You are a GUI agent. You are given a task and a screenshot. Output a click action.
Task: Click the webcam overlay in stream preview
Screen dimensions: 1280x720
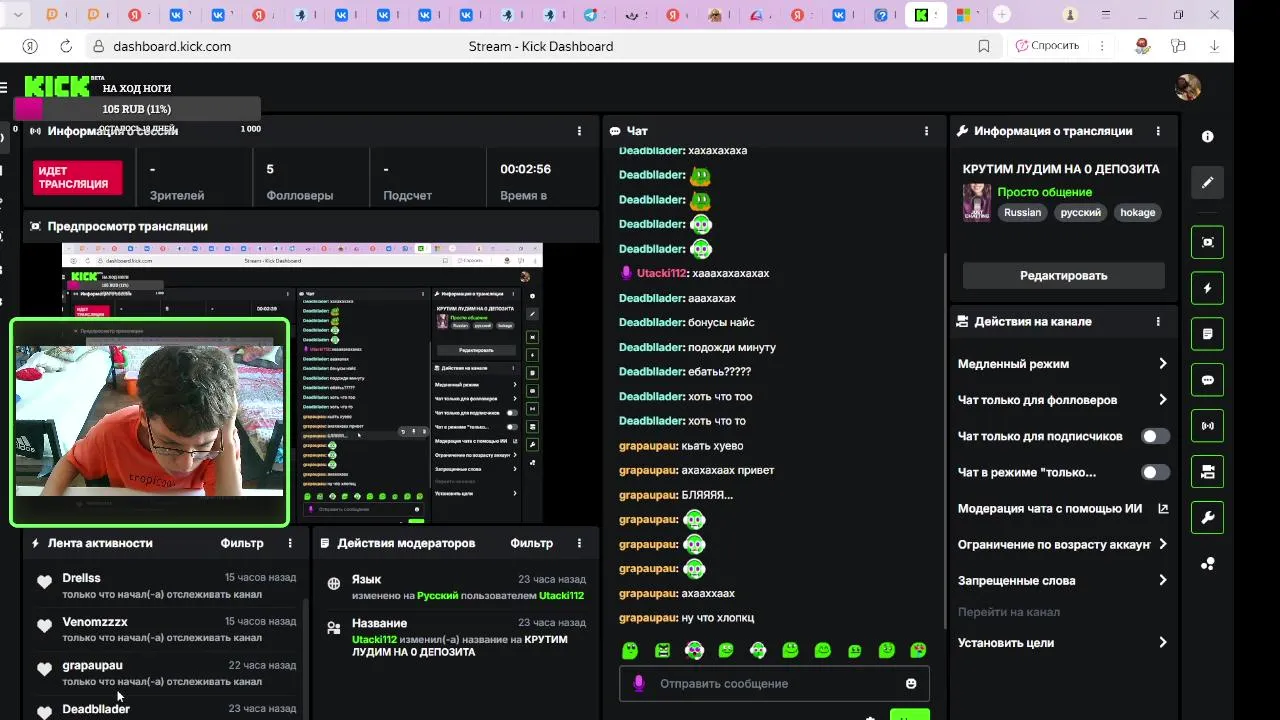click(149, 422)
